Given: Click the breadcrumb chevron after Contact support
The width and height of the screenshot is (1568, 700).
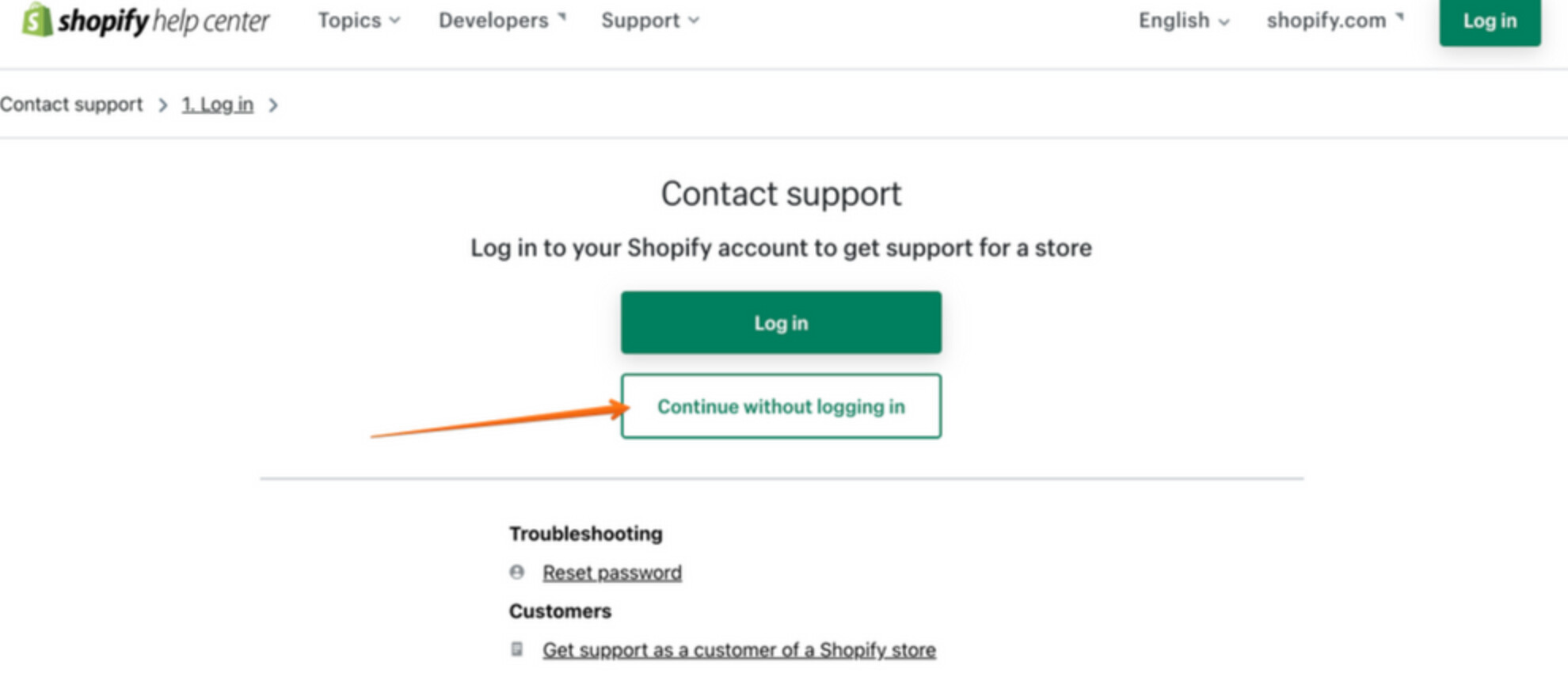Looking at the screenshot, I should [162, 105].
